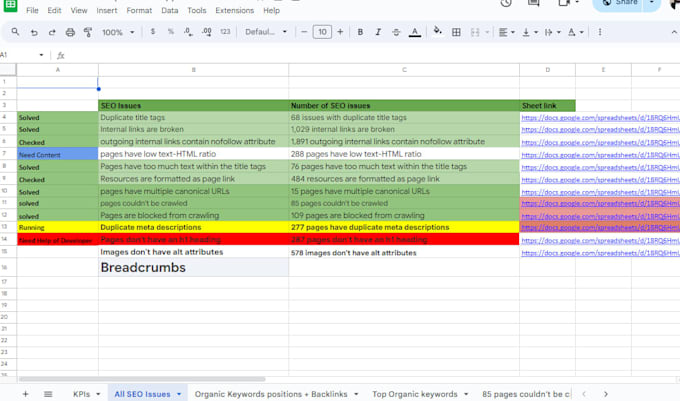Image resolution: width=680 pixels, height=401 pixels.
Task: Open the Format menu
Action: click(139, 10)
